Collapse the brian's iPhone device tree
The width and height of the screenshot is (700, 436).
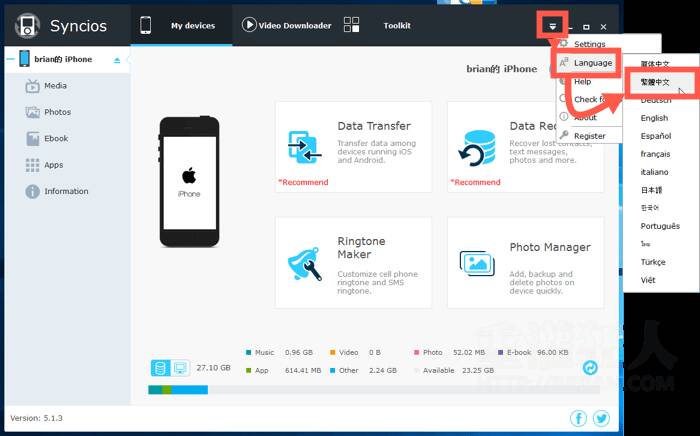11,59
